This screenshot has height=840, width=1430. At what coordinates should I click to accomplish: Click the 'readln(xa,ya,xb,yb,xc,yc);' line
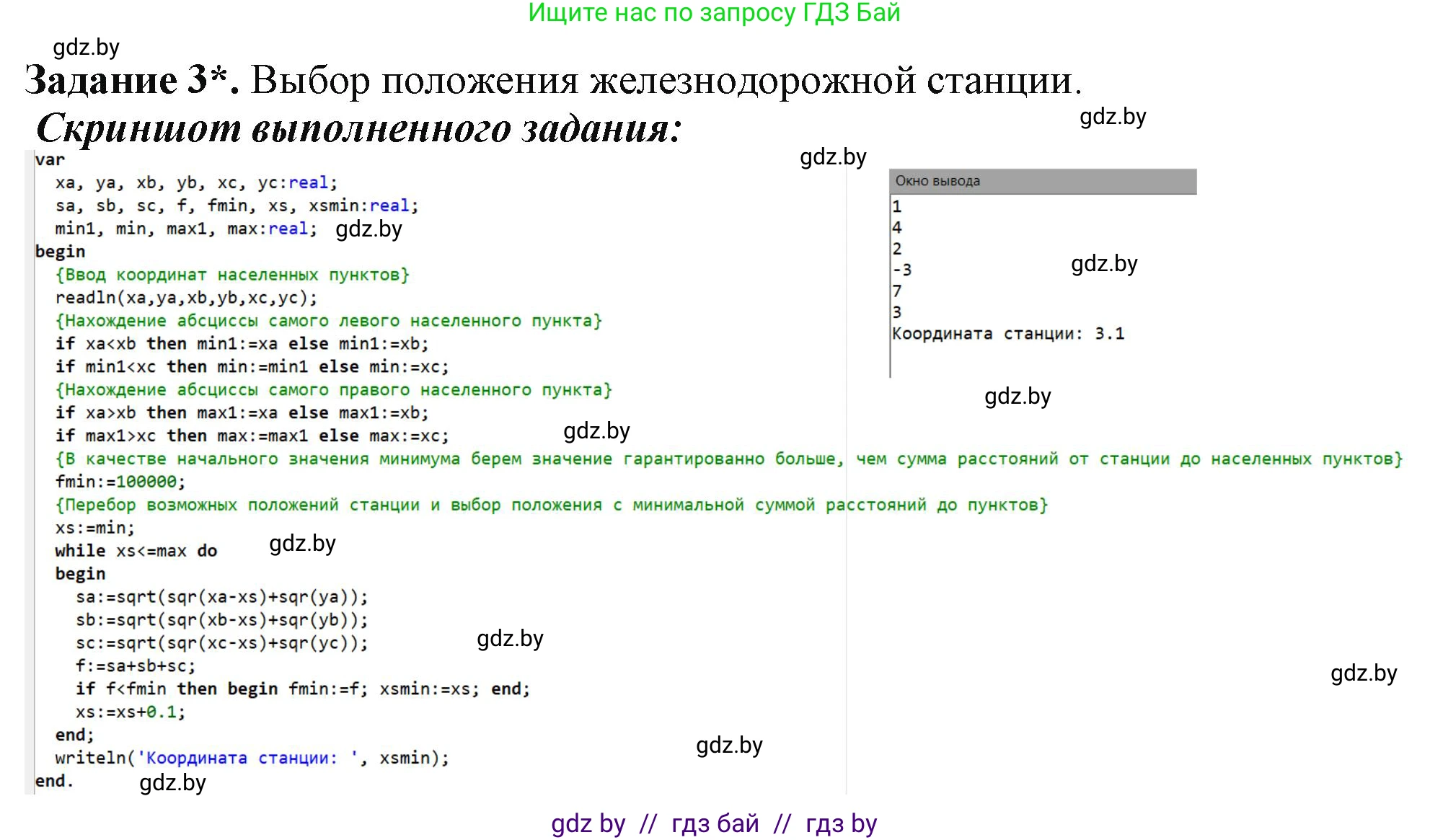point(186,298)
